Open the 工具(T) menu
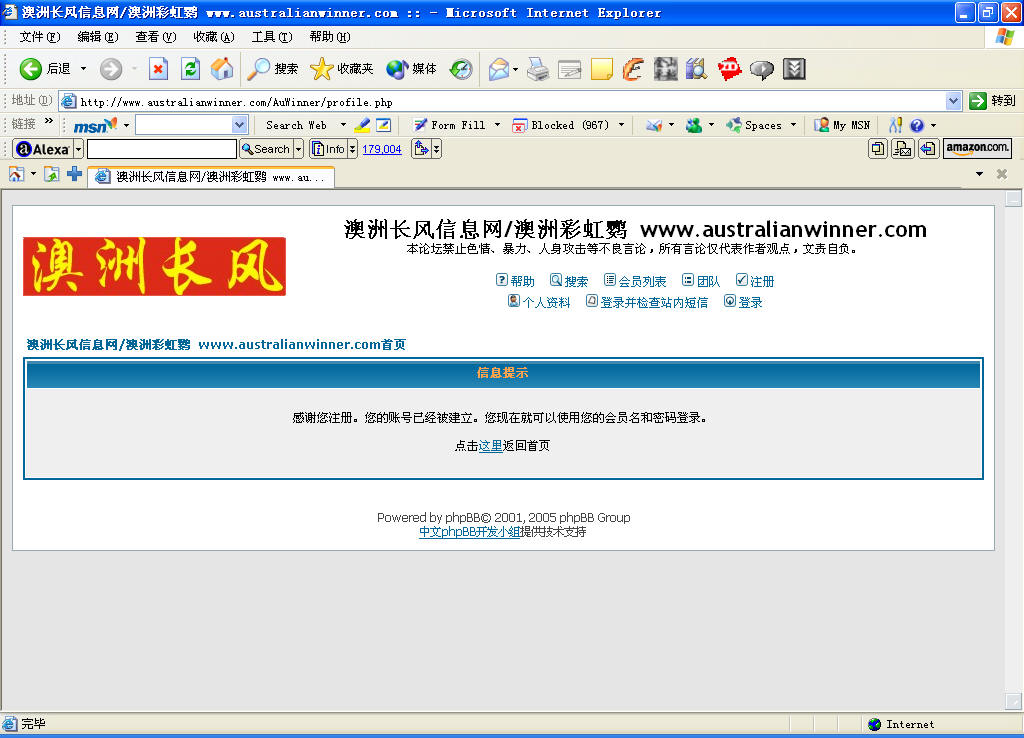 click(x=272, y=37)
